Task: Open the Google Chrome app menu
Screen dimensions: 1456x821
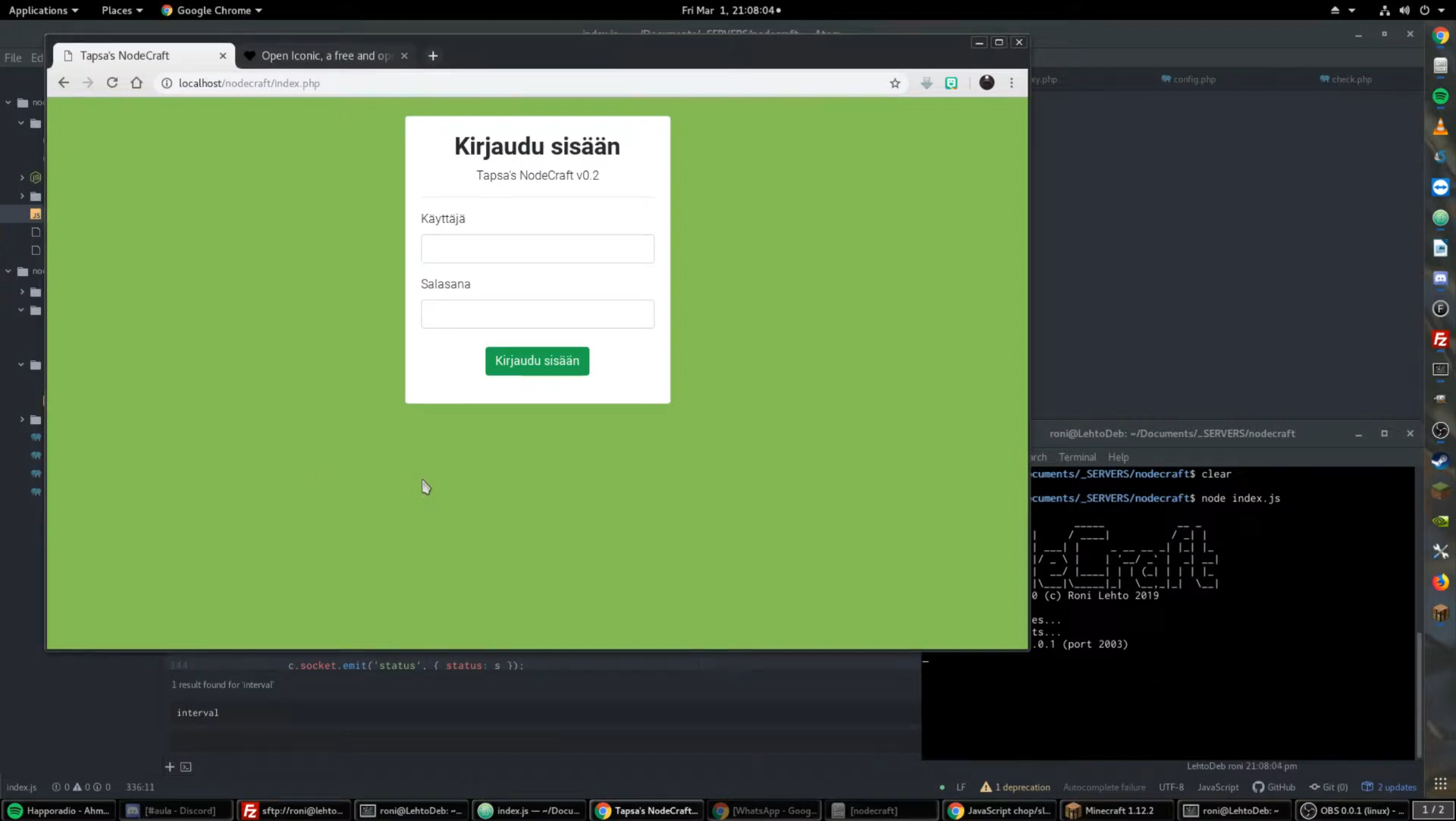Action: point(212,10)
